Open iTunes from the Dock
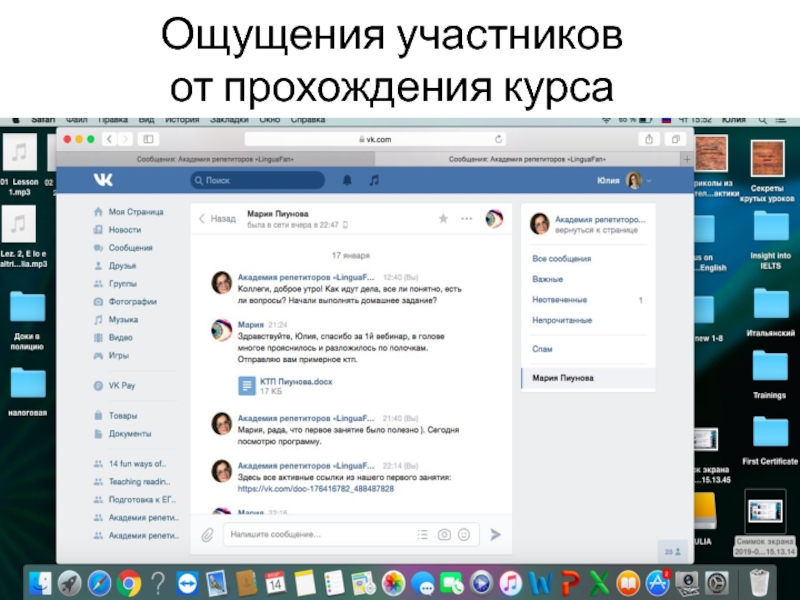 tap(511, 583)
